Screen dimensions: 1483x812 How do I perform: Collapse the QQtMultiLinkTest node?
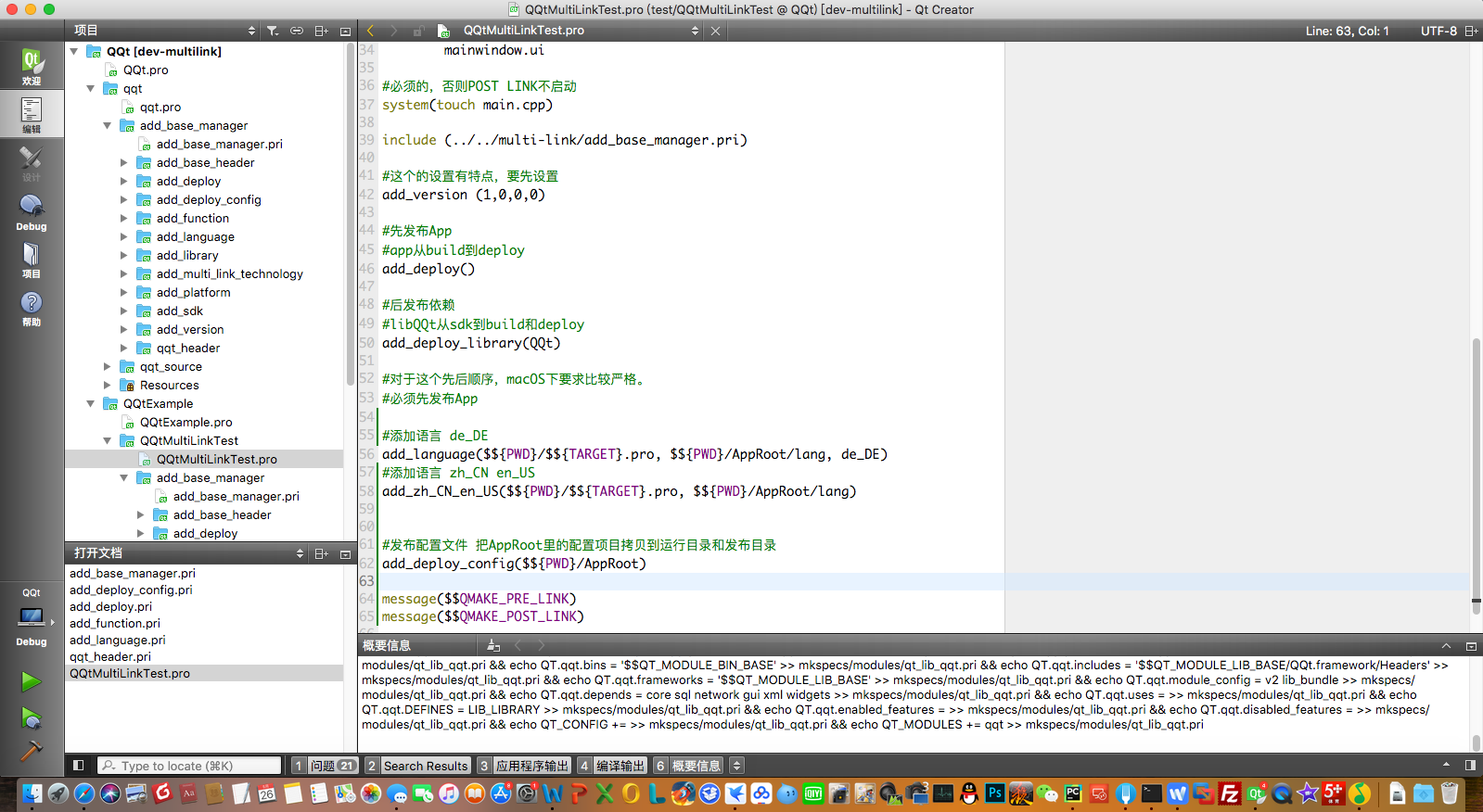point(108,440)
